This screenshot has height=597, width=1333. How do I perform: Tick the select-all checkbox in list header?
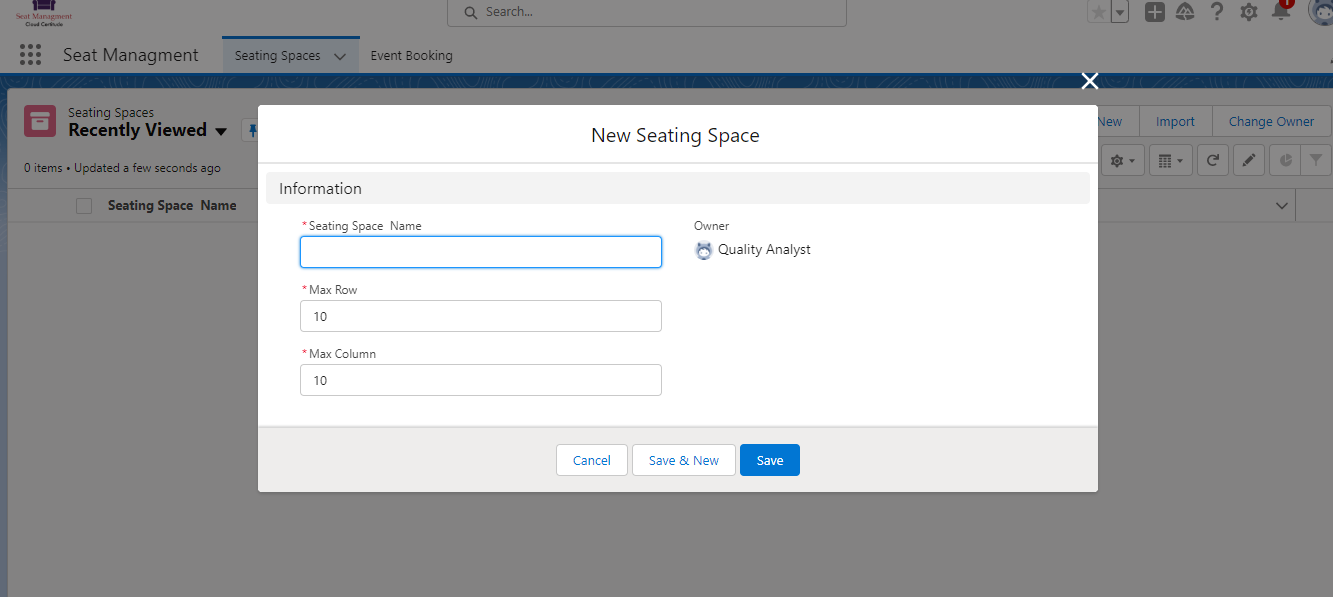click(x=84, y=206)
